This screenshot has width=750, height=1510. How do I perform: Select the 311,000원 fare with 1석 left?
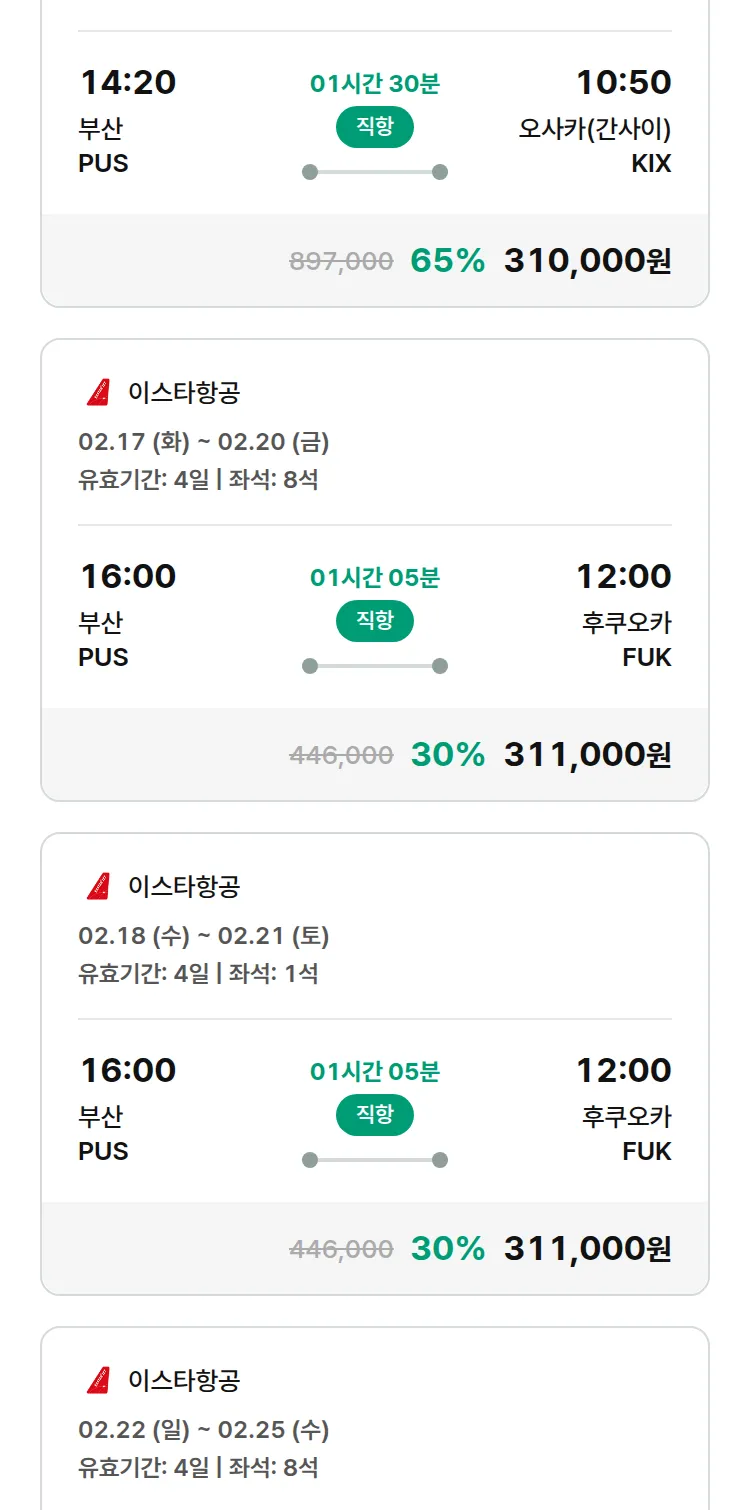[x=587, y=1249]
